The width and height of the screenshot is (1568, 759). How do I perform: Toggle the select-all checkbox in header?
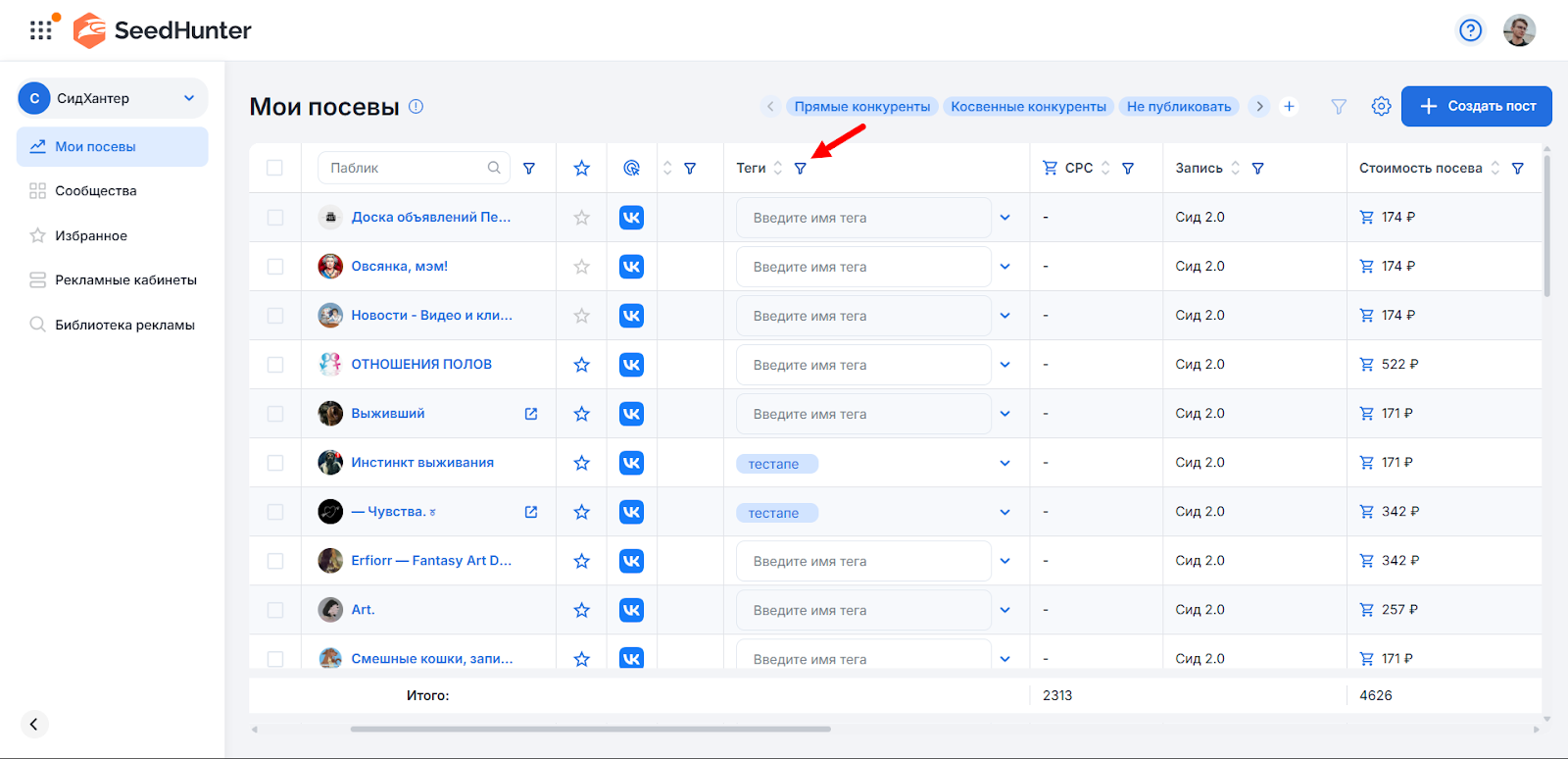275,168
